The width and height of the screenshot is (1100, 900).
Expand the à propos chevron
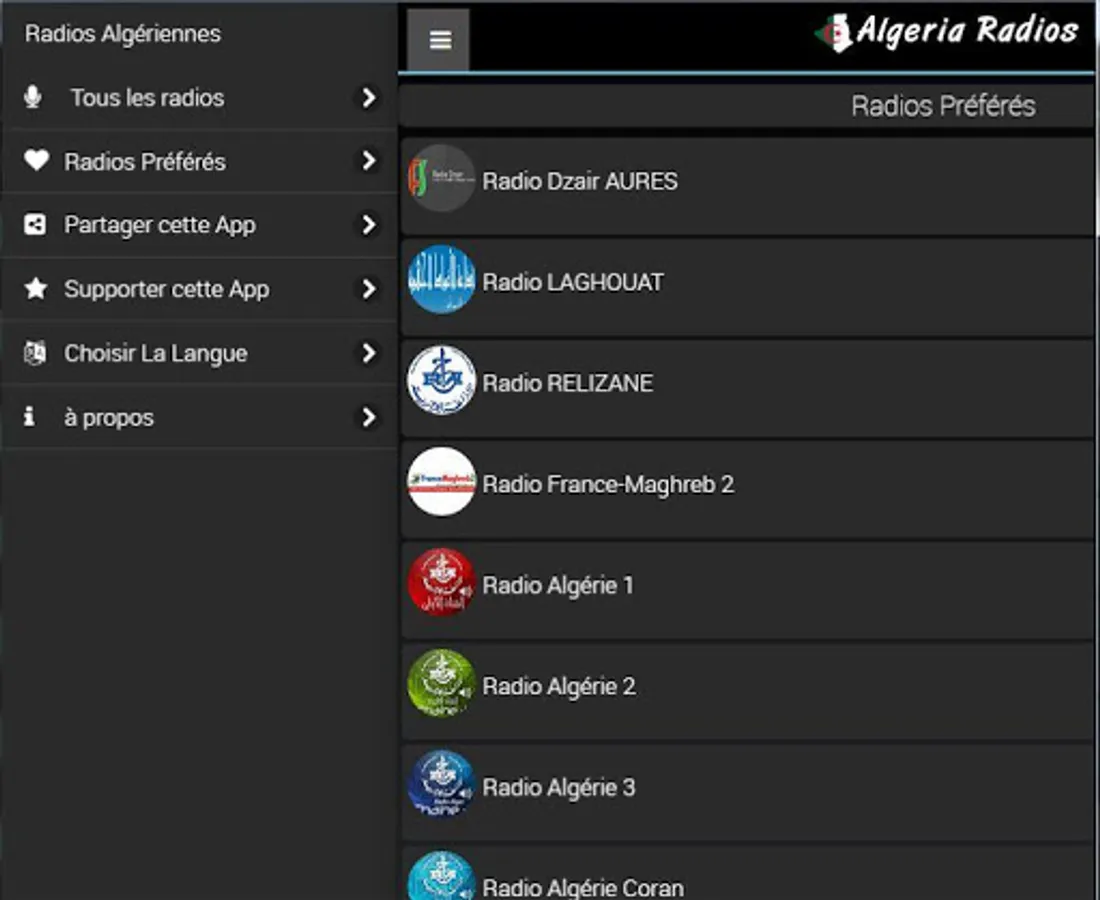pos(368,417)
